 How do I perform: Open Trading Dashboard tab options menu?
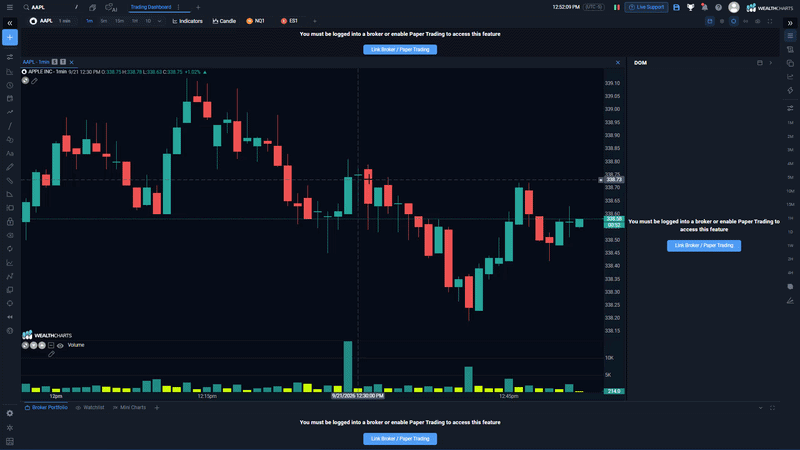[x=179, y=7]
